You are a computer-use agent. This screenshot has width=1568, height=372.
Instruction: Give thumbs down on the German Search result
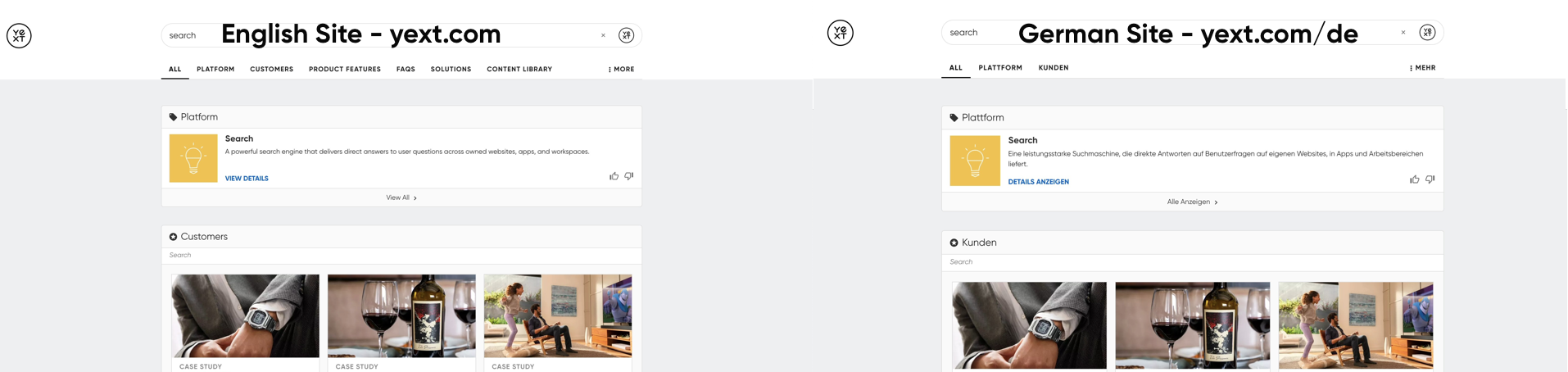click(x=1430, y=179)
